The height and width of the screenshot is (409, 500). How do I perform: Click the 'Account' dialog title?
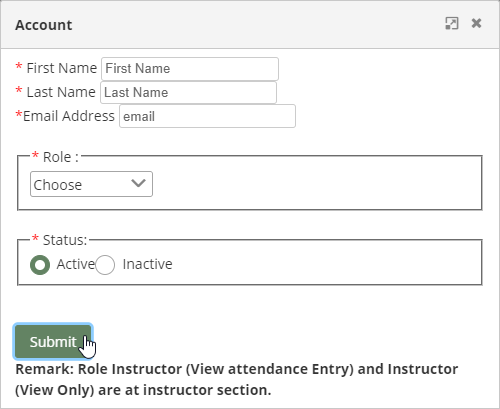tap(44, 25)
